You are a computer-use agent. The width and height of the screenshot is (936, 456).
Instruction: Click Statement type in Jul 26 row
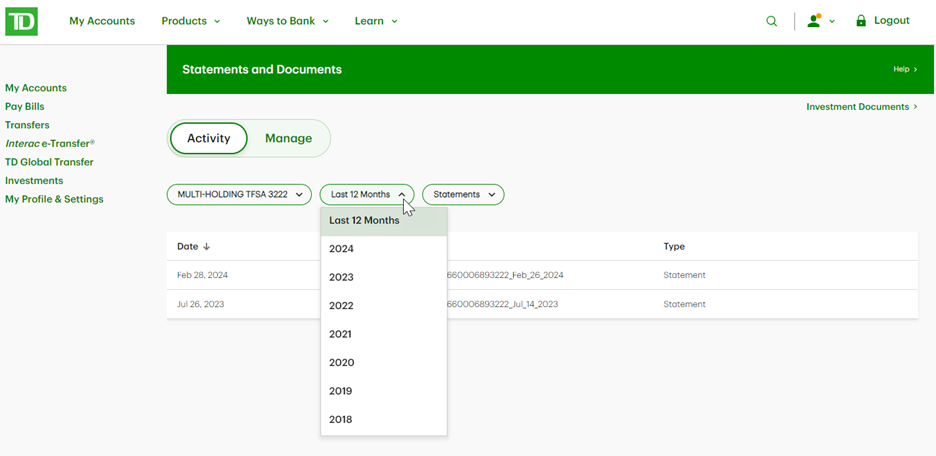coord(684,304)
